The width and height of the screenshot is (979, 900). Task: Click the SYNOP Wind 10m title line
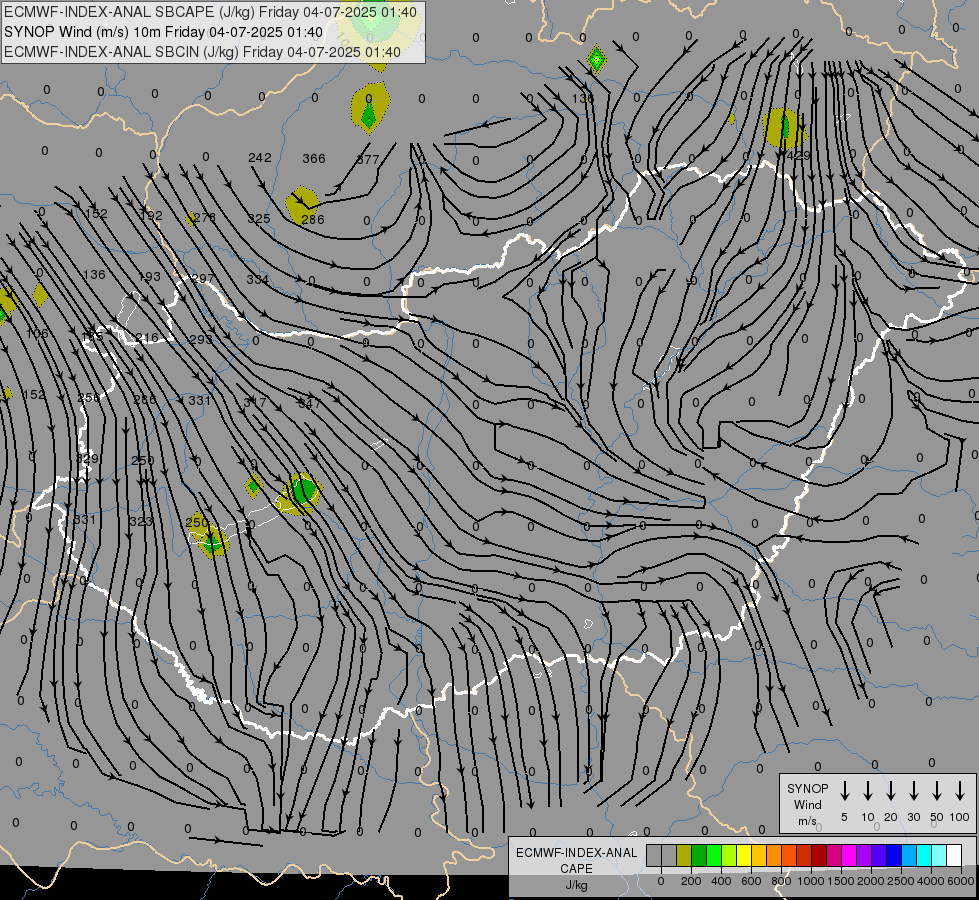[164, 32]
